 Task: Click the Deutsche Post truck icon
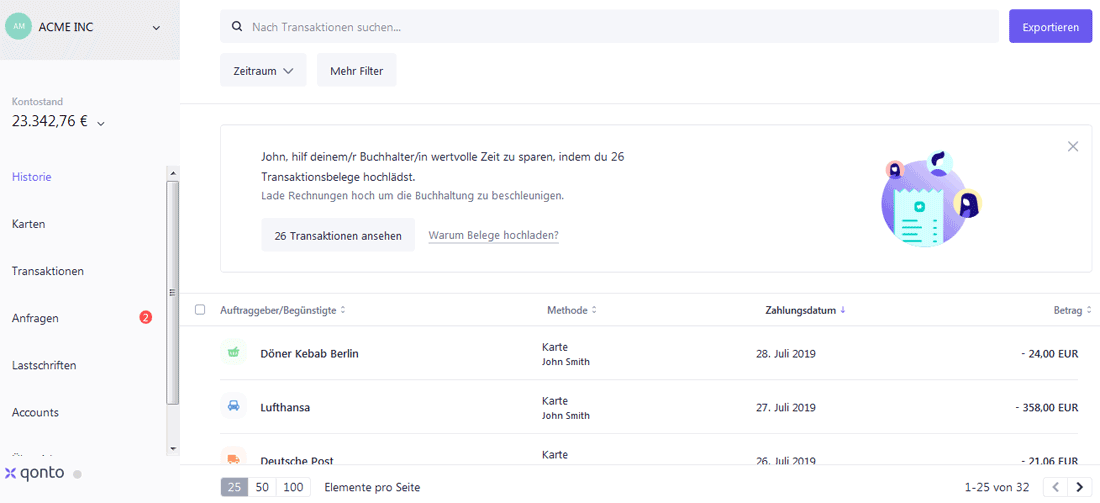tap(233, 459)
